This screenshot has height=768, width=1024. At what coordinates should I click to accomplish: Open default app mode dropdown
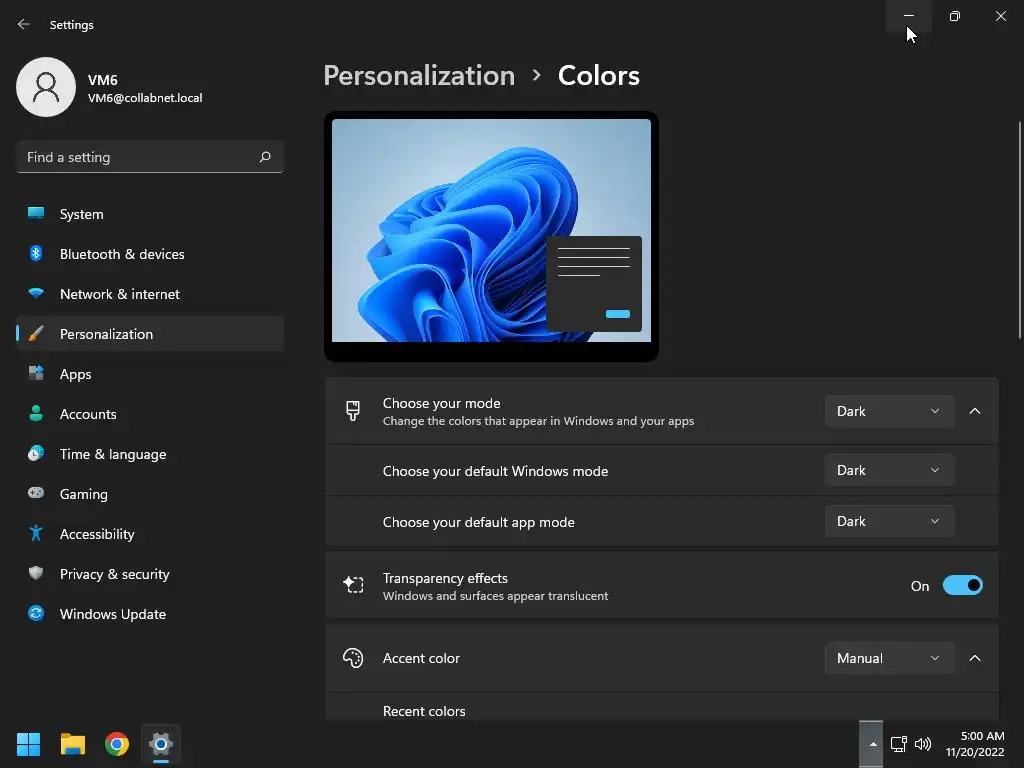tap(889, 521)
